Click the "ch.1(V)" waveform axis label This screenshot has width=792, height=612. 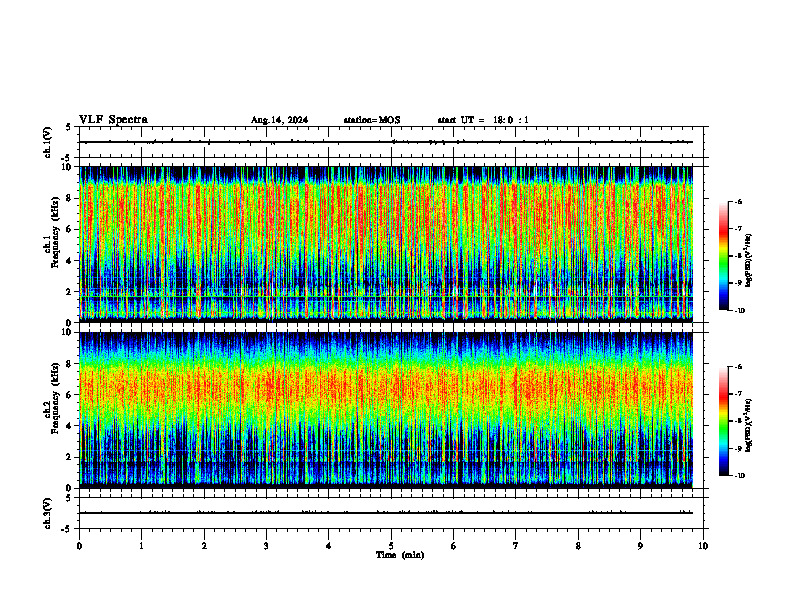coord(48,142)
